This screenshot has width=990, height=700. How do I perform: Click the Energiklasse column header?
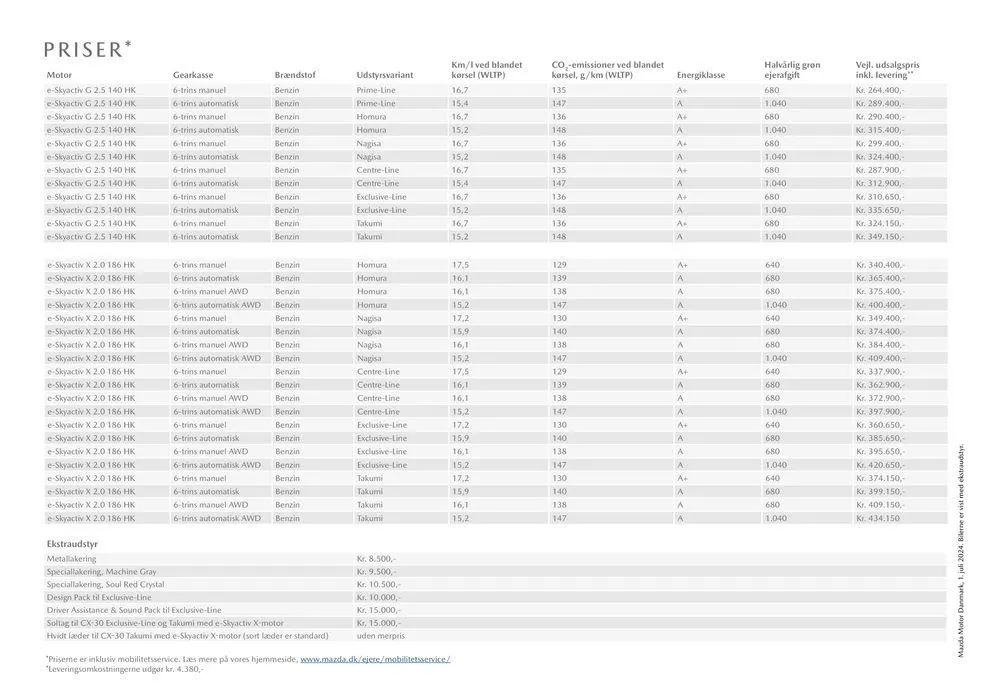coord(701,75)
